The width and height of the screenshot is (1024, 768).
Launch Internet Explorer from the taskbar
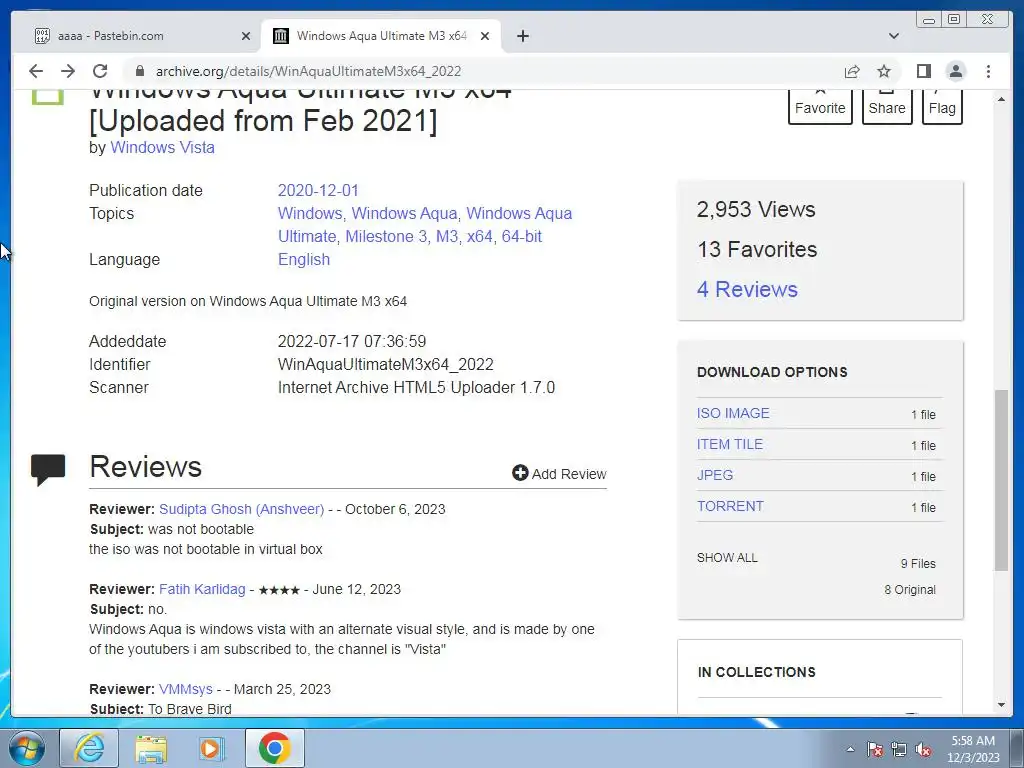[89, 748]
